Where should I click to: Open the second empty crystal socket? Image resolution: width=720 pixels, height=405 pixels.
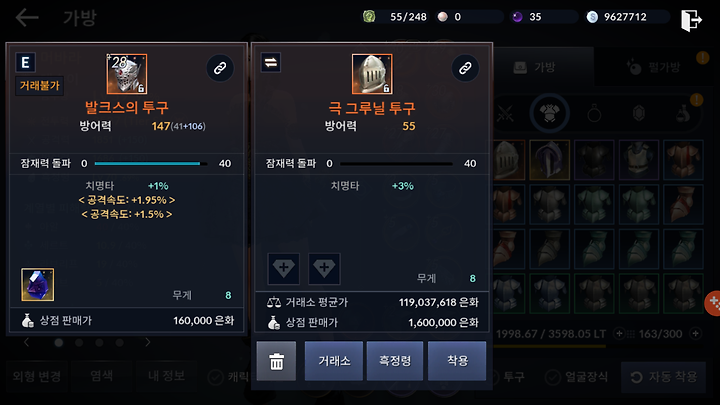click(x=324, y=268)
